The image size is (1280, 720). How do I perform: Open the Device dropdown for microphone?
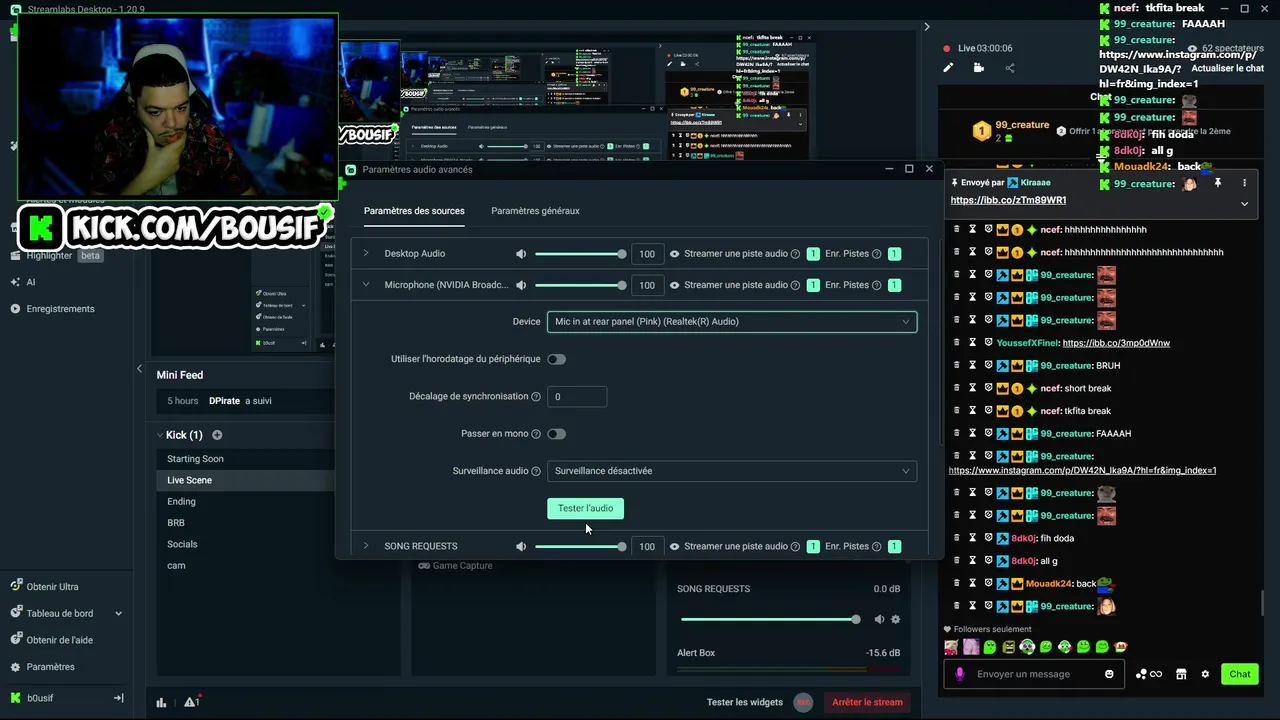(x=732, y=322)
